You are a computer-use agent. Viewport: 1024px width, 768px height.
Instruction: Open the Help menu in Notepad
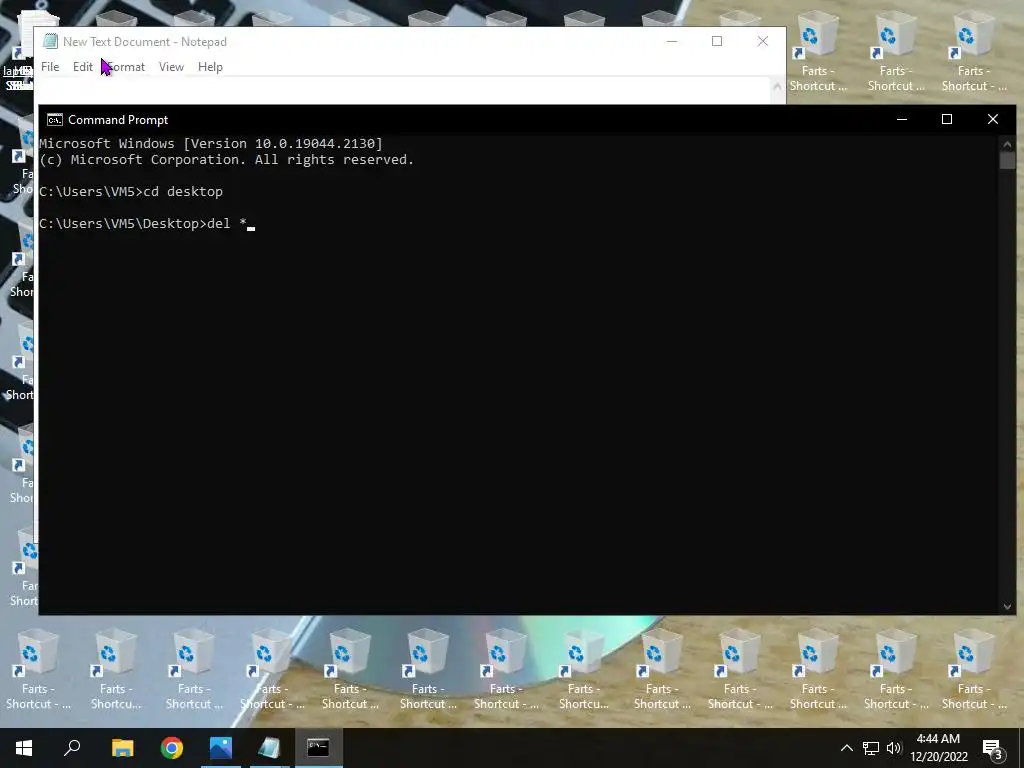210,67
